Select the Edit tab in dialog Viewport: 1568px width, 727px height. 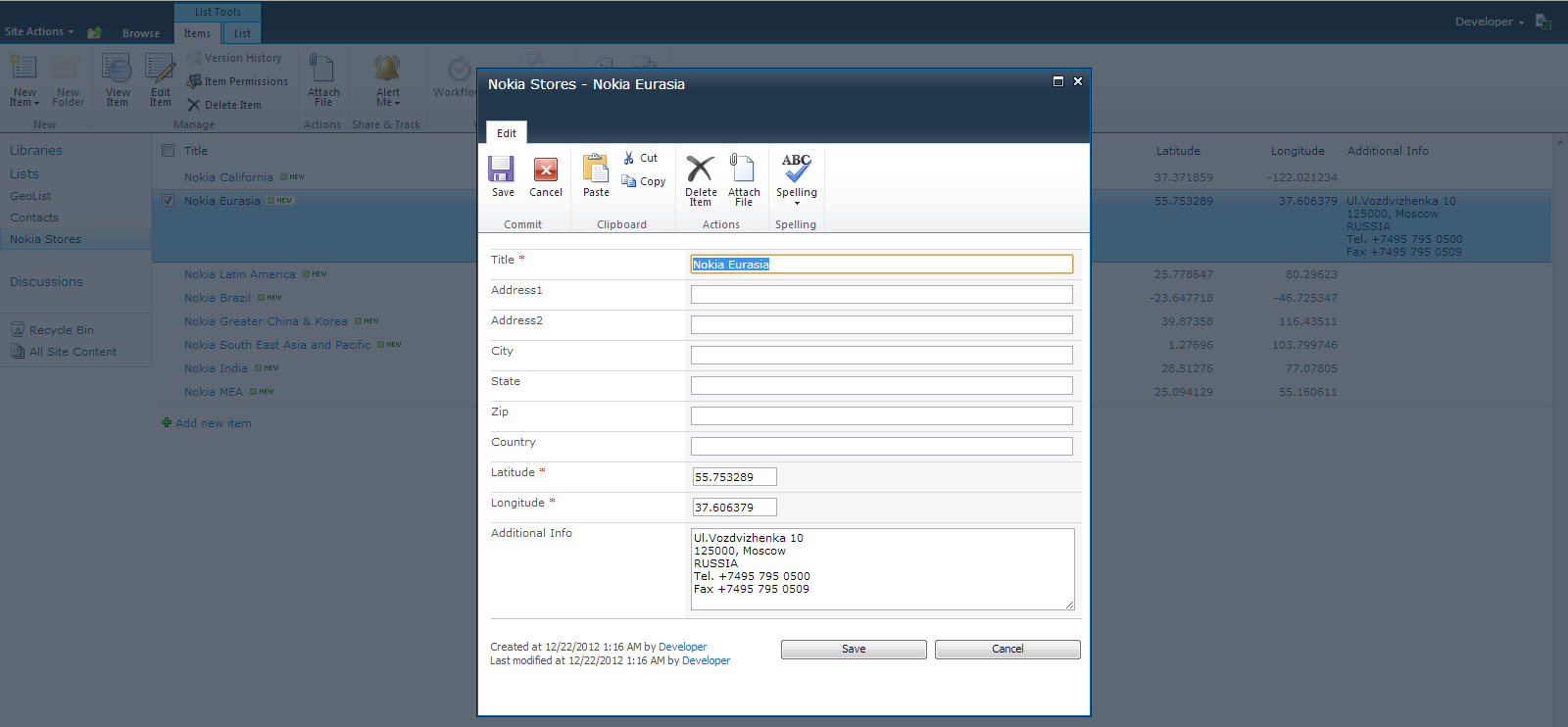point(507,133)
